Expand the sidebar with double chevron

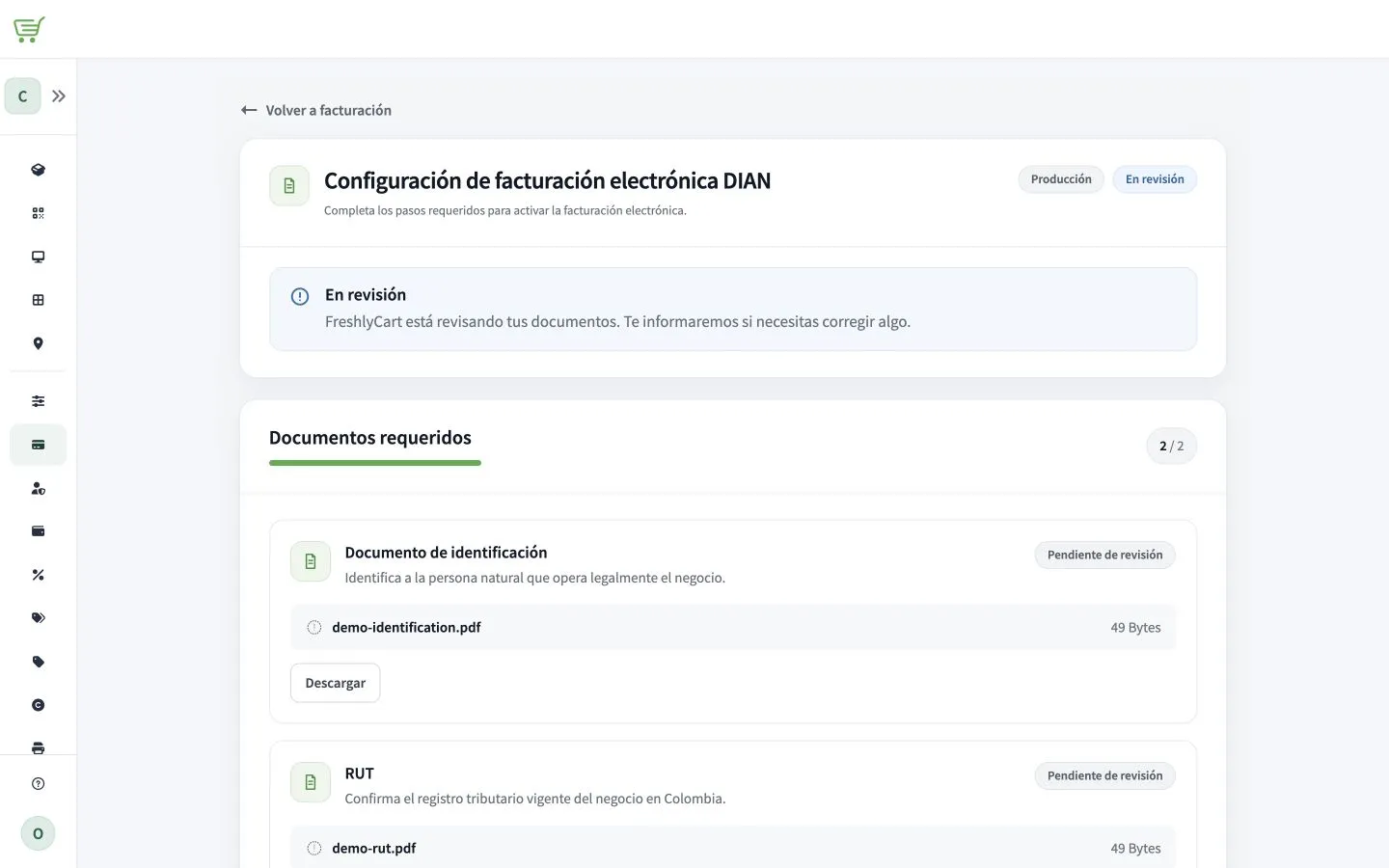tap(59, 96)
